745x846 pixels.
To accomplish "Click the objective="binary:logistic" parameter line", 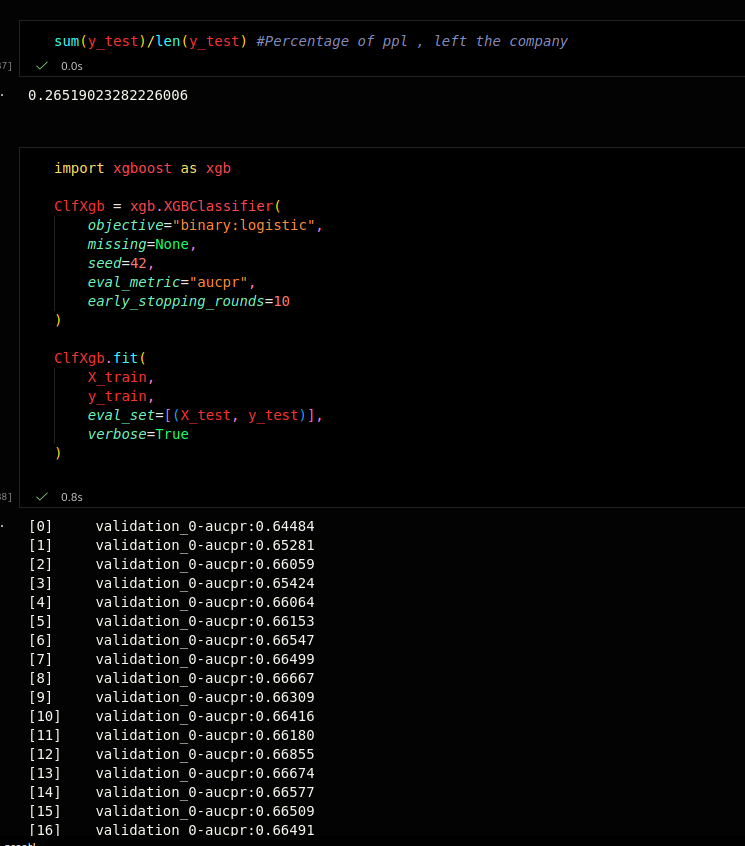I will click(204, 225).
